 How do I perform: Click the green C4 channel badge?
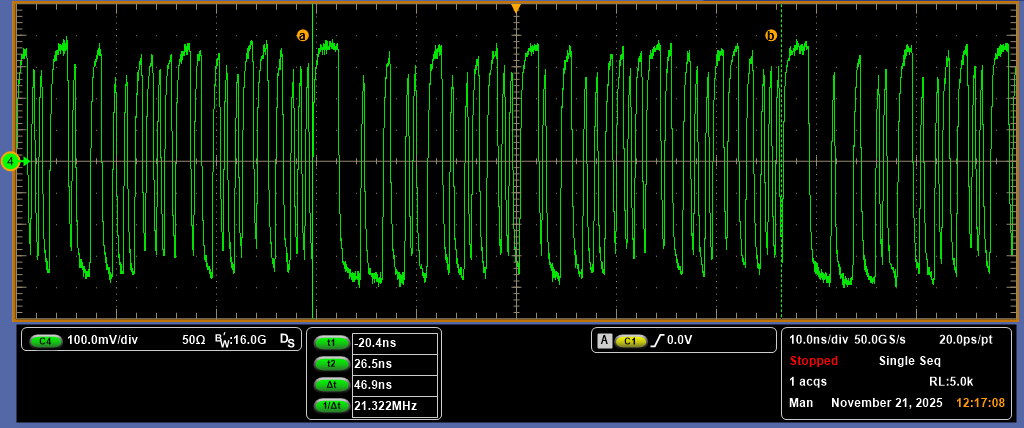(46, 341)
